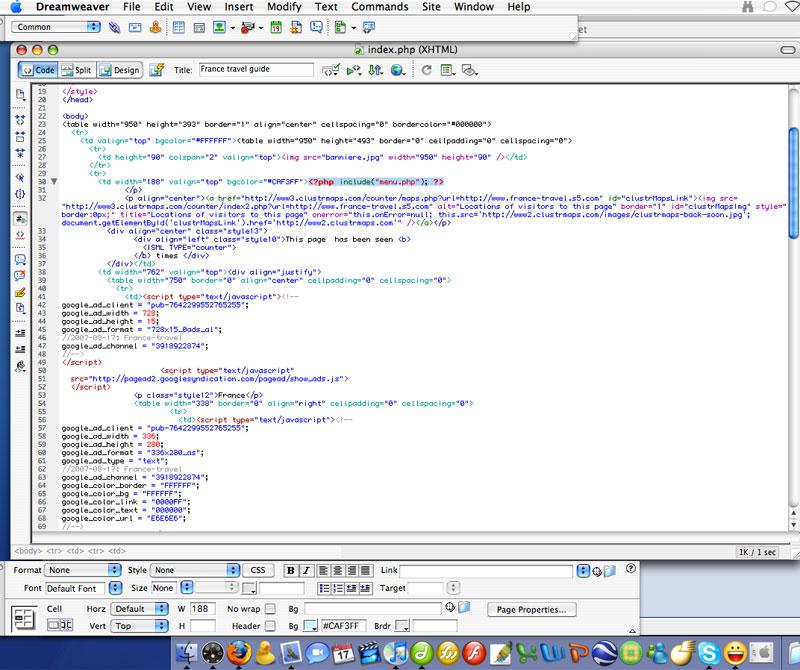Switch to Design view
This screenshot has width=800, height=670.
[x=119, y=70]
